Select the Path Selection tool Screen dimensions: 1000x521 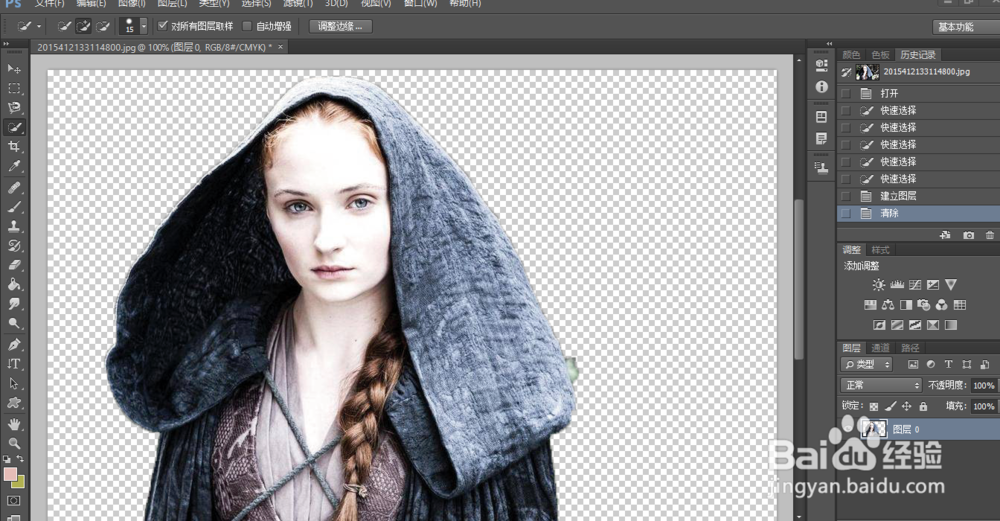14,383
